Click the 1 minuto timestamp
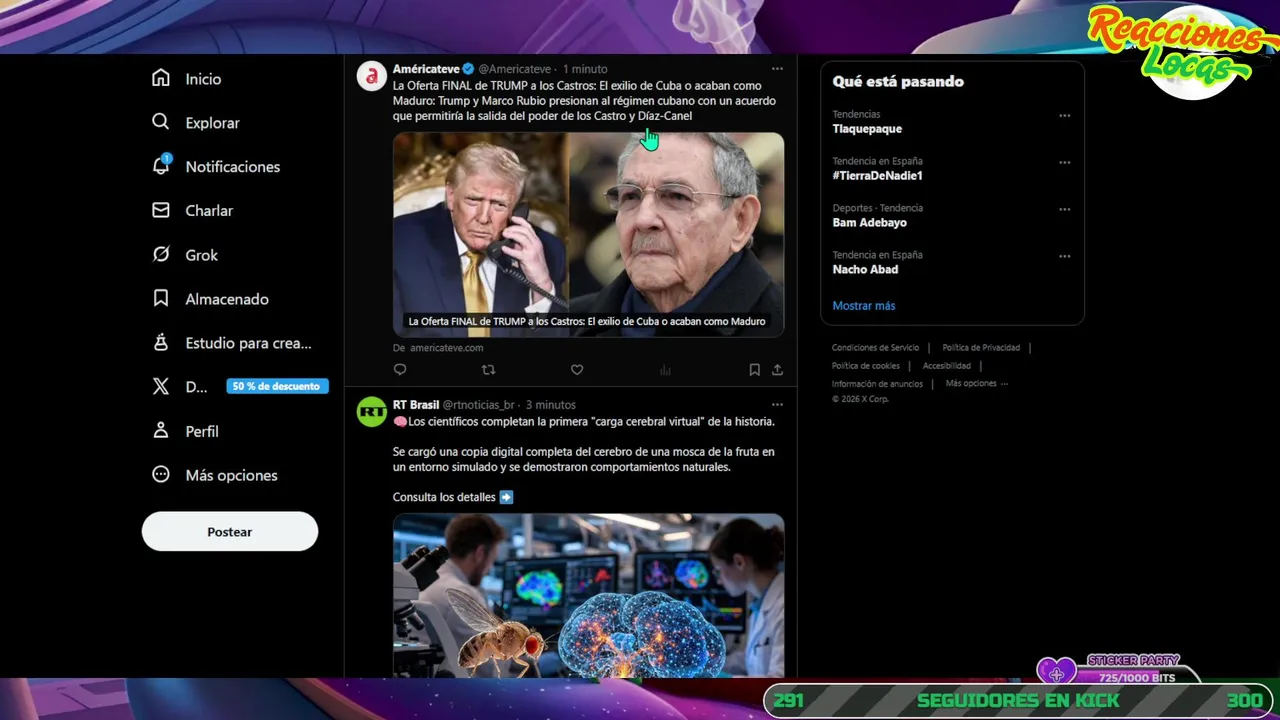1280x720 pixels. point(585,69)
